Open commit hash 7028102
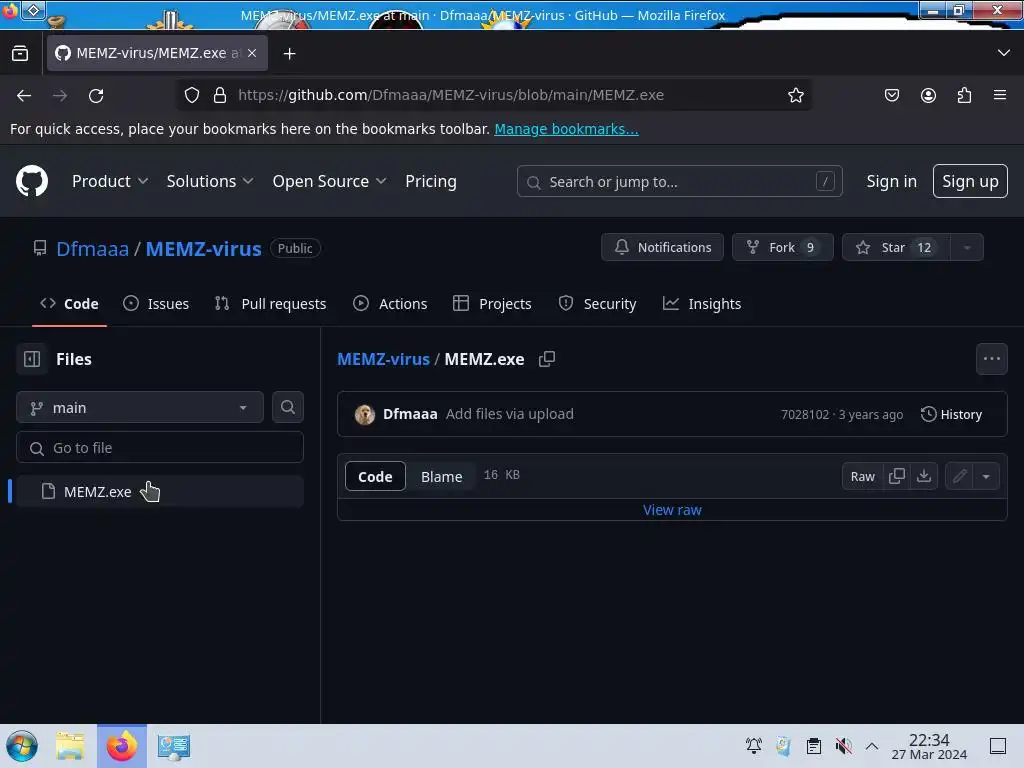This screenshot has width=1024, height=768. click(805, 414)
